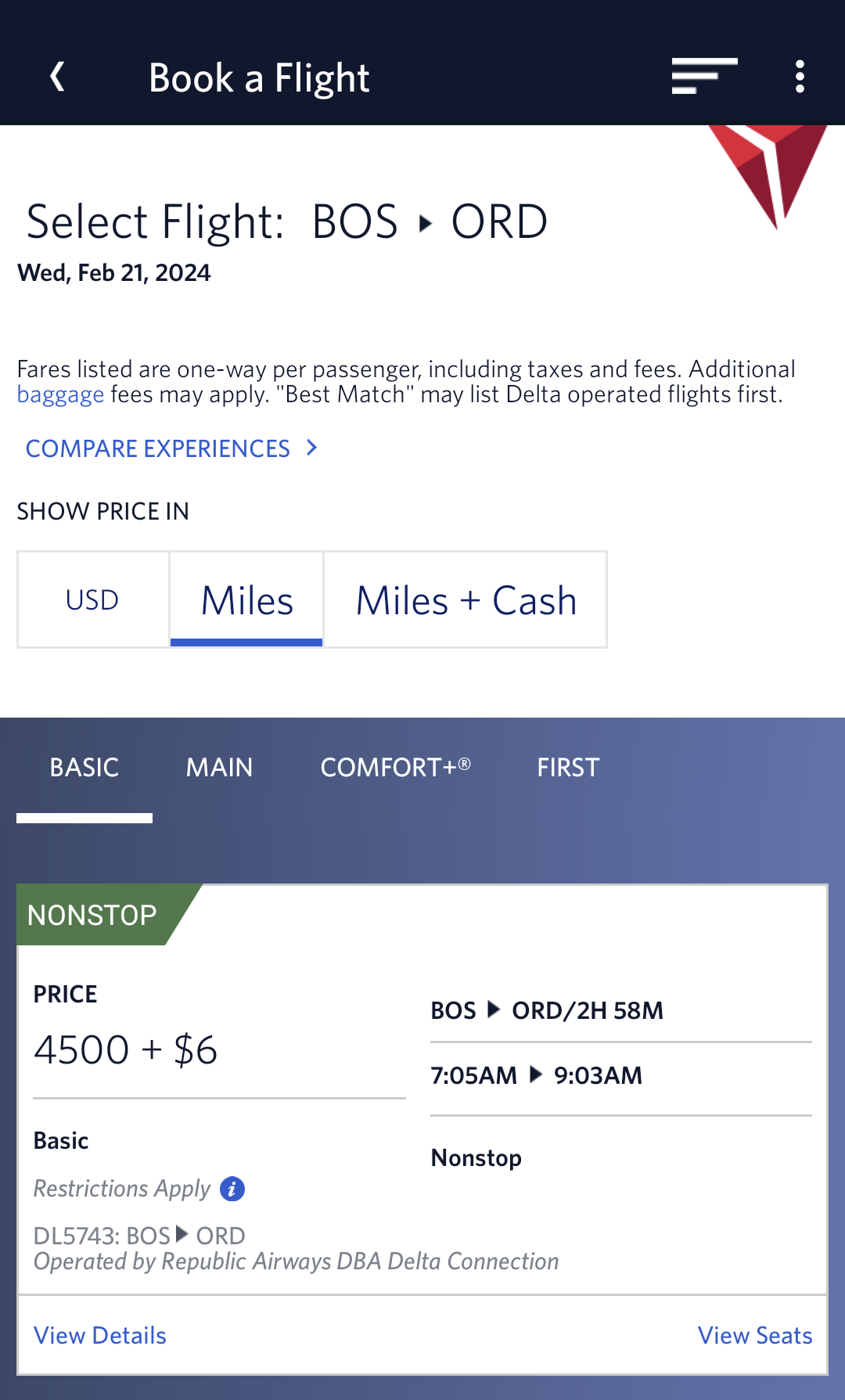Open the three-dot overflow menu

click(x=799, y=77)
